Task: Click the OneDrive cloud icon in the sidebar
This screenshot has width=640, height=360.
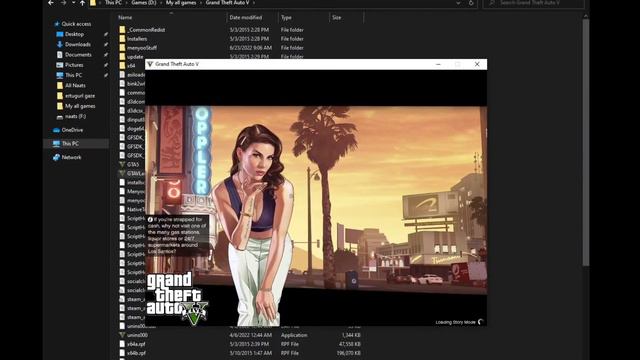Action: tap(56, 130)
